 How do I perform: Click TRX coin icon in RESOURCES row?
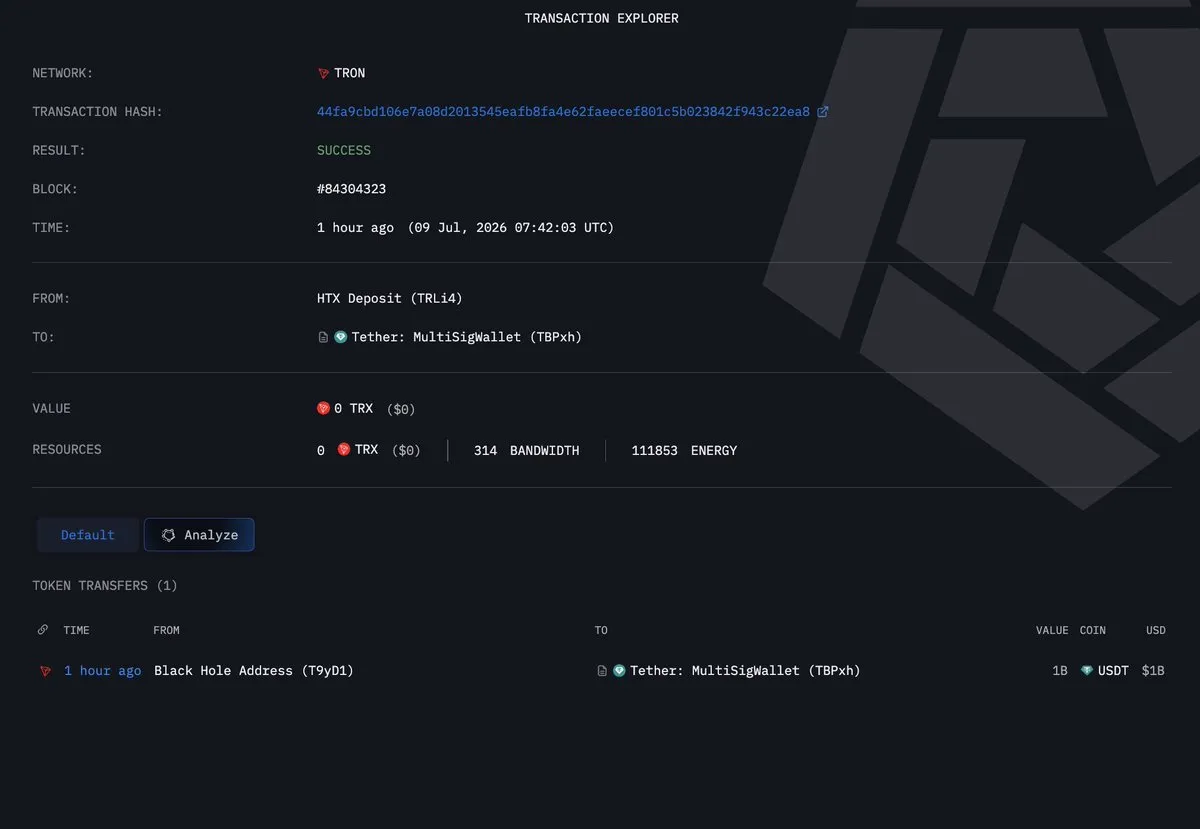[344, 450]
